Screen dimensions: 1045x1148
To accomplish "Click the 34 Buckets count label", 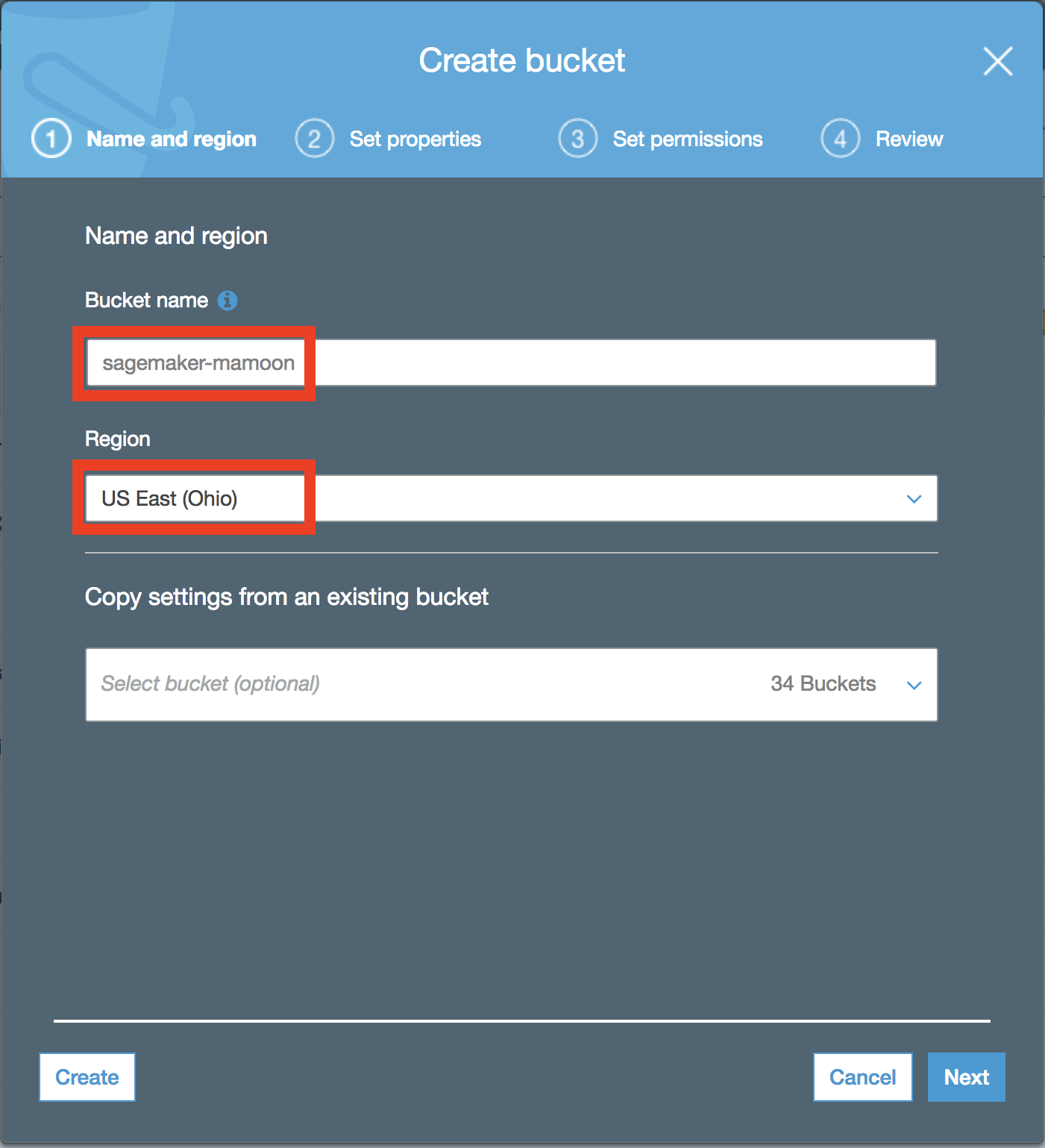I will pyautogui.click(x=823, y=684).
